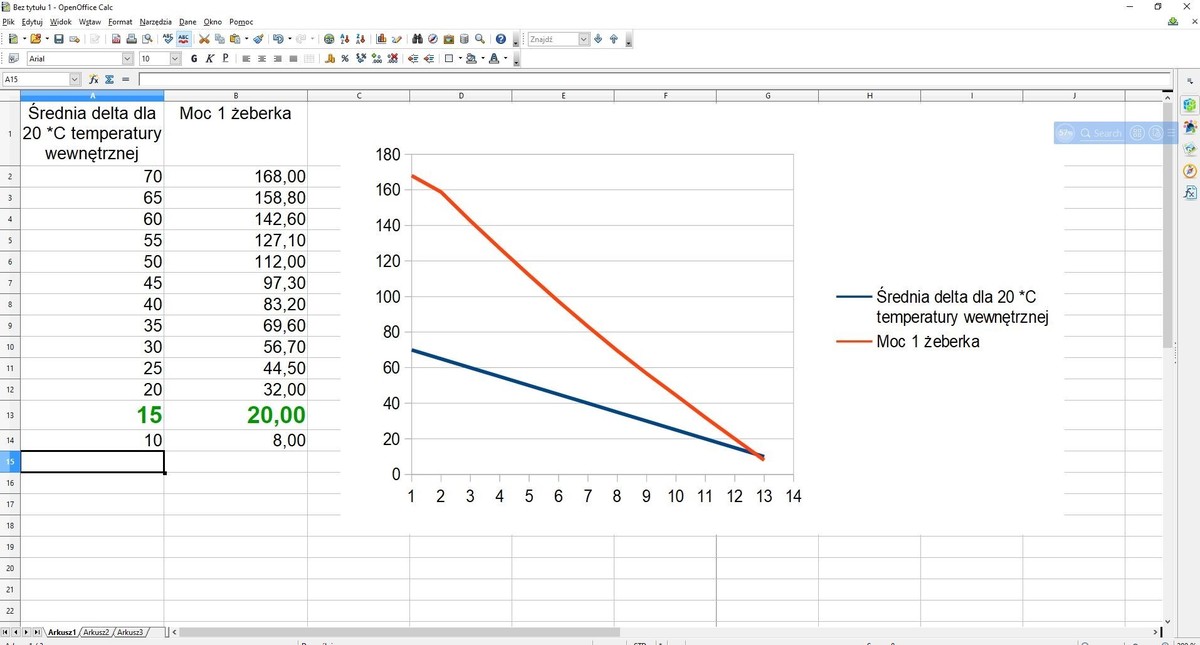Image resolution: width=1200 pixels, height=645 pixels.
Task: Expand the Arial font name dropdown
Action: [x=128, y=59]
